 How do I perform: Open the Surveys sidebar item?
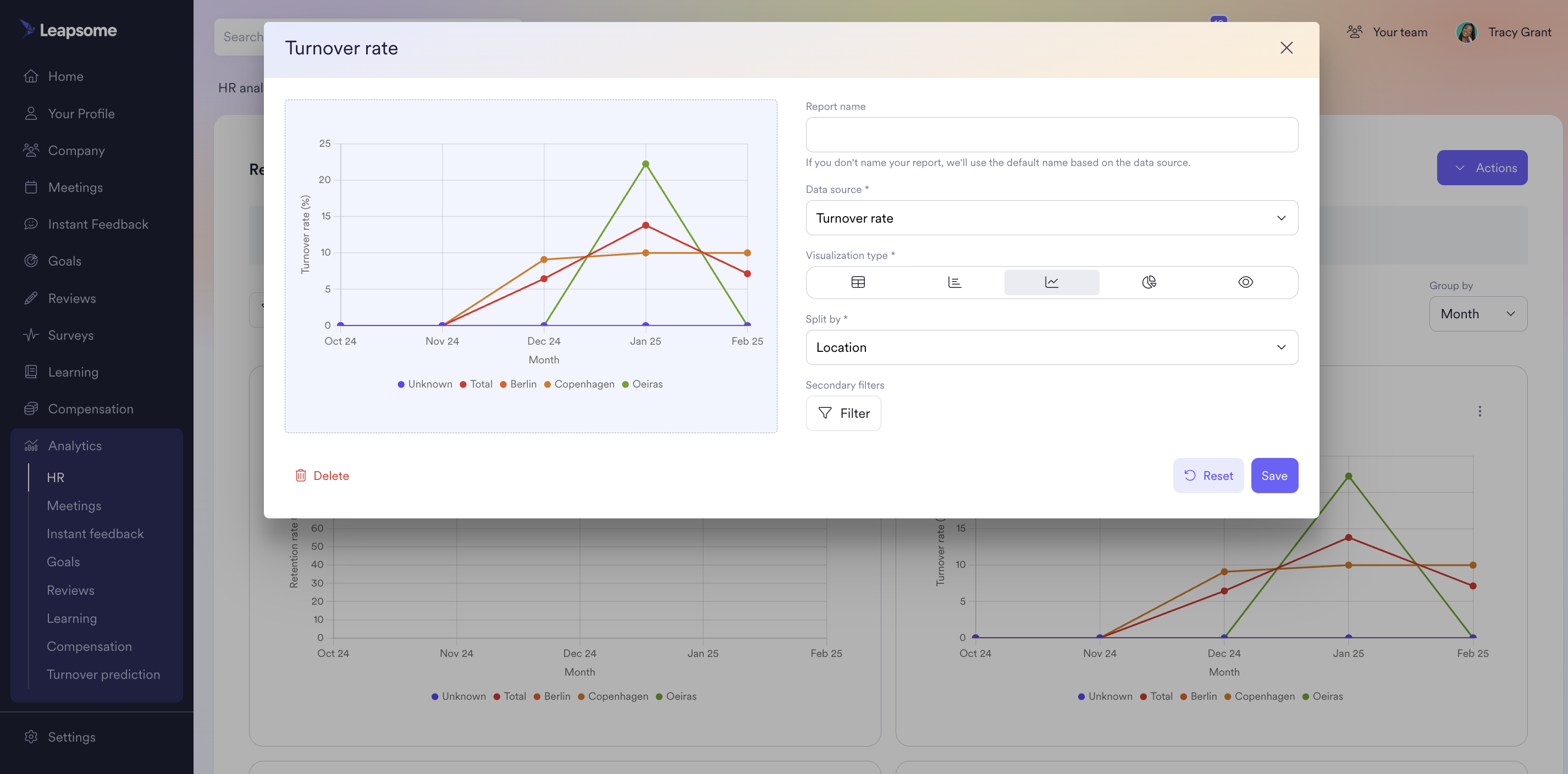70,335
